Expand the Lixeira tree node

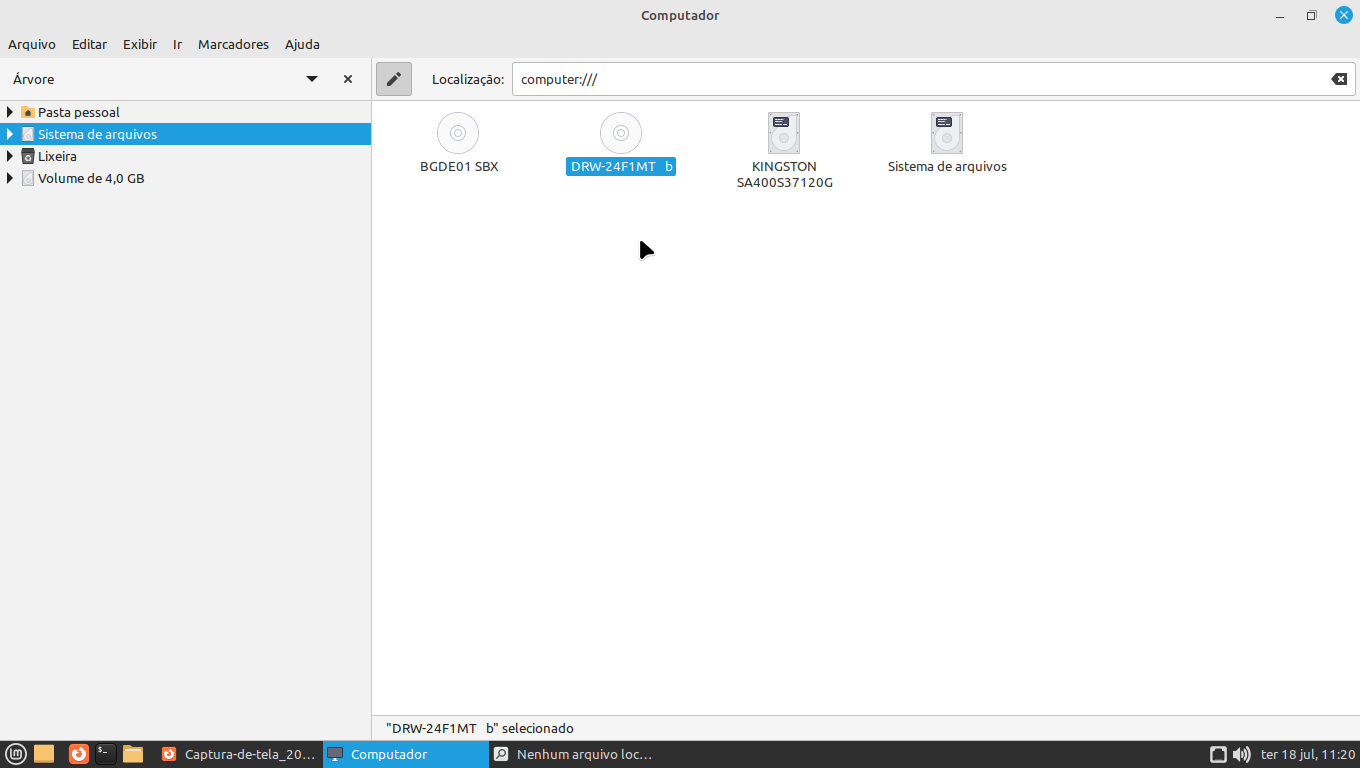pos(10,156)
